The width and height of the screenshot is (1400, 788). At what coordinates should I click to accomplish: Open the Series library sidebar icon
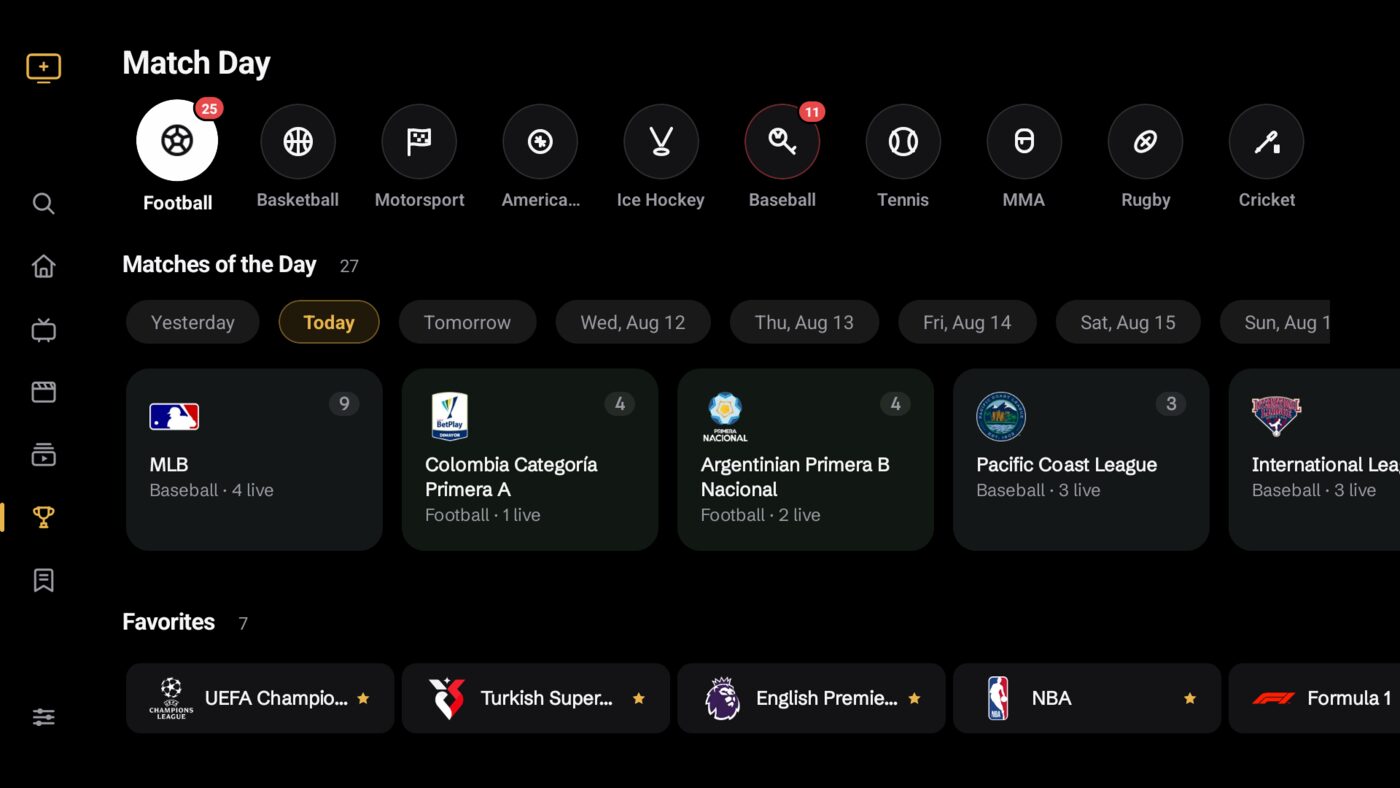point(43,455)
